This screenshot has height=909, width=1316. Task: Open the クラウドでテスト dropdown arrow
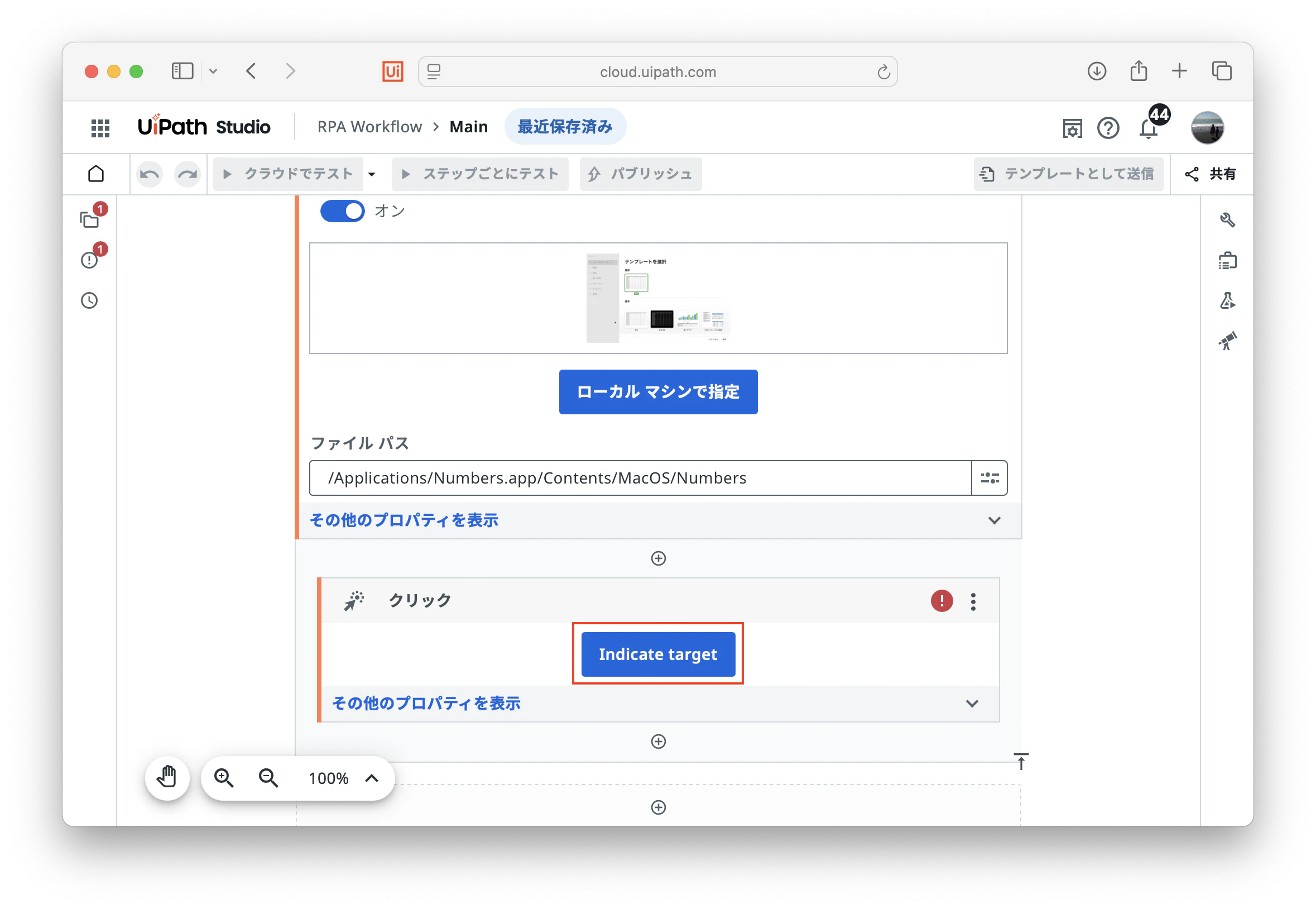click(x=372, y=174)
